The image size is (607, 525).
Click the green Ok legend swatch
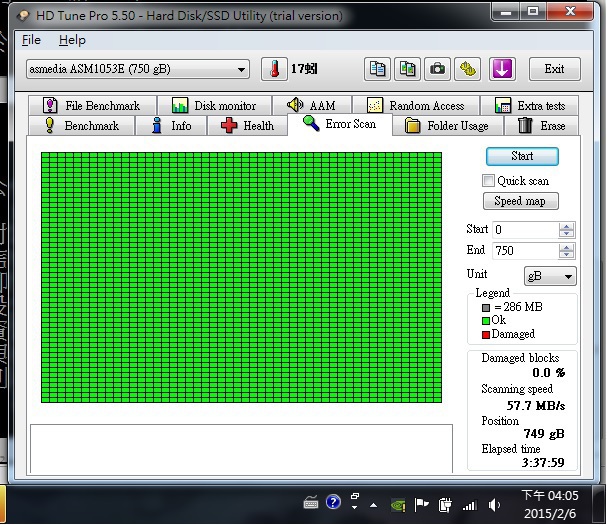tap(486, 321)
